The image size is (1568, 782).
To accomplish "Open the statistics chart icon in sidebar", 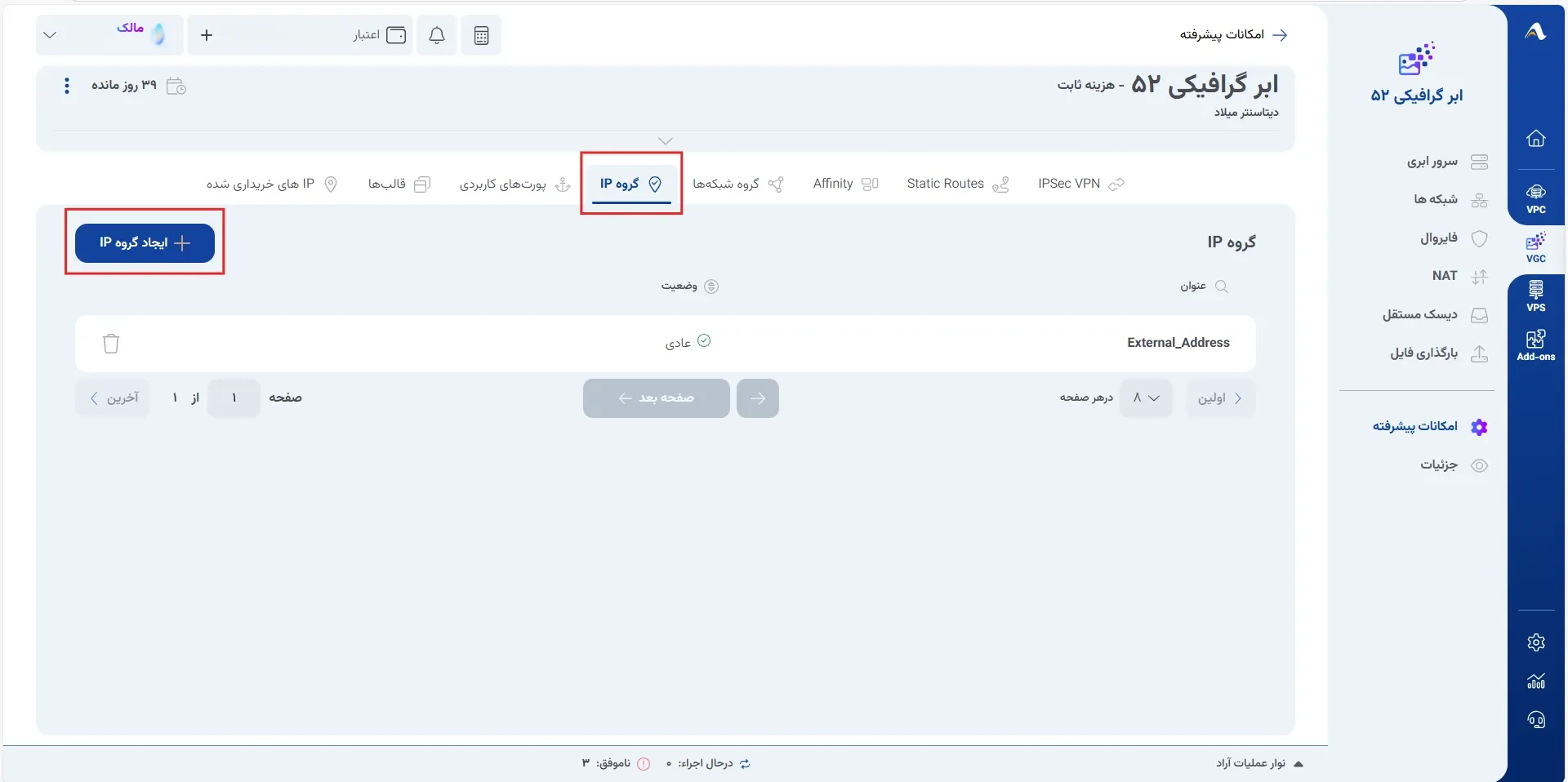I will tap(1535, 681).
